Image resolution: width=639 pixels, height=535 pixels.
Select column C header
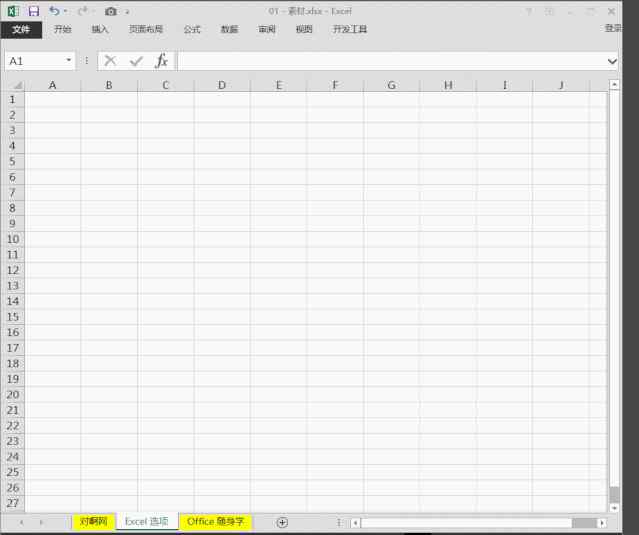165,85
